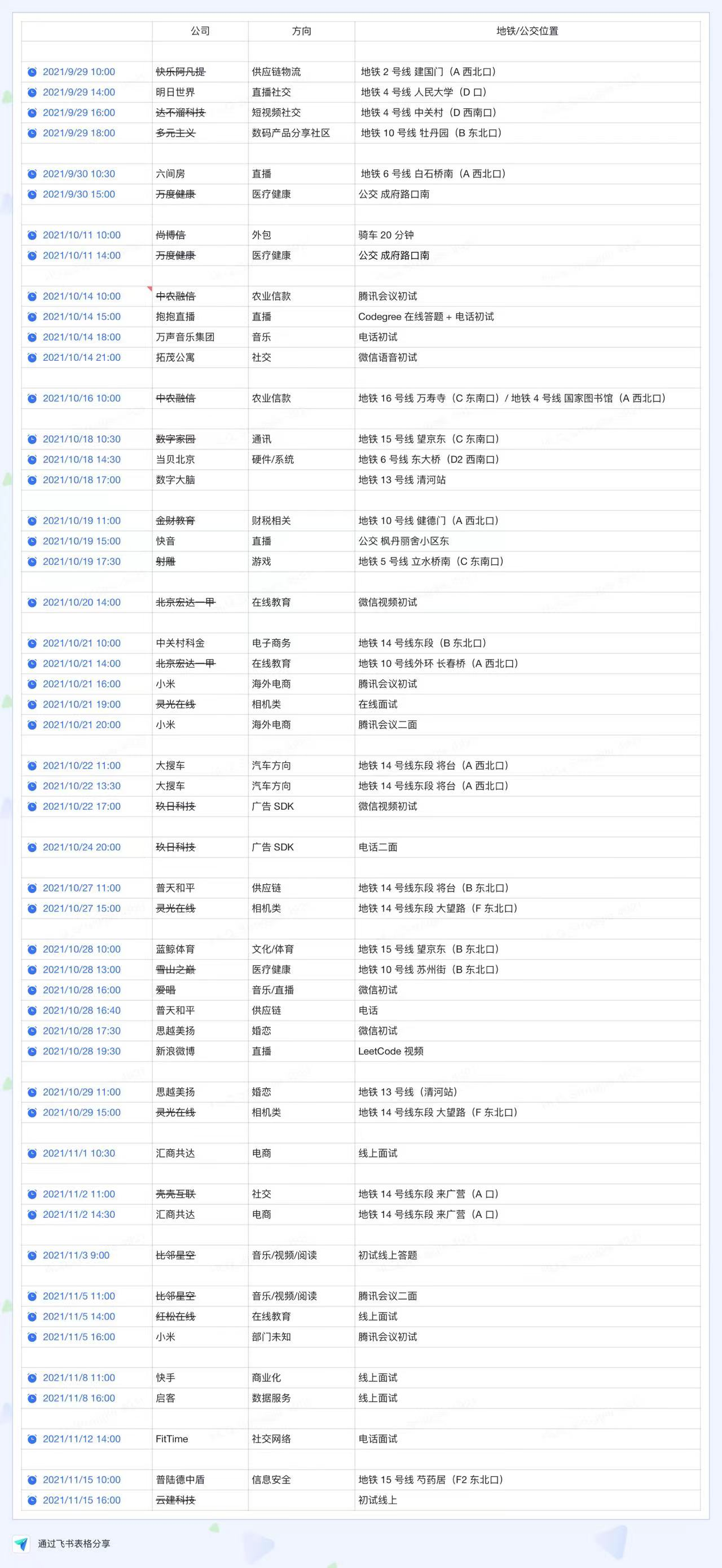Viewport: 722px width, 1568px height.
Task: Select the 地铁 15 号线 芍药居 (F2 东北口) cell
Action: click(527, 1479)
